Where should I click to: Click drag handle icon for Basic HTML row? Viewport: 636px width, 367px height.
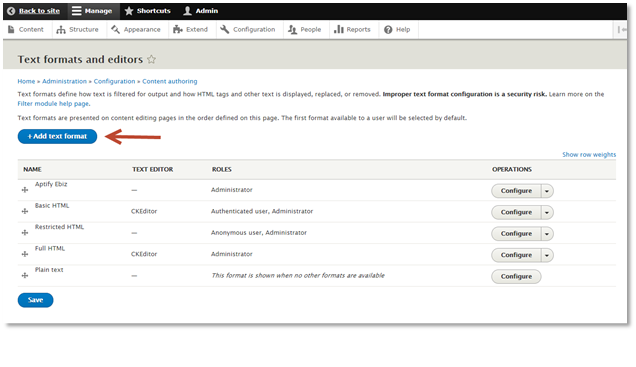(25, 211)
